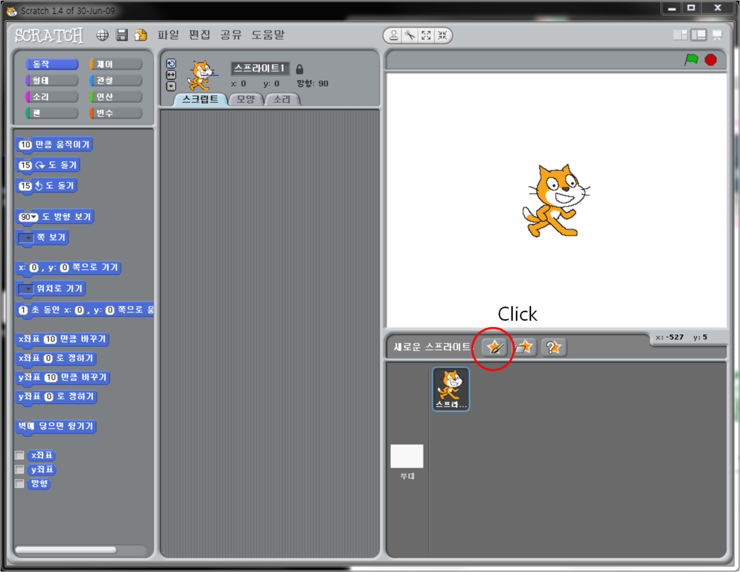The width and height of the screenshot is (740, 572).
Task: Open the 공유 menu
Action: coord(231,35)
